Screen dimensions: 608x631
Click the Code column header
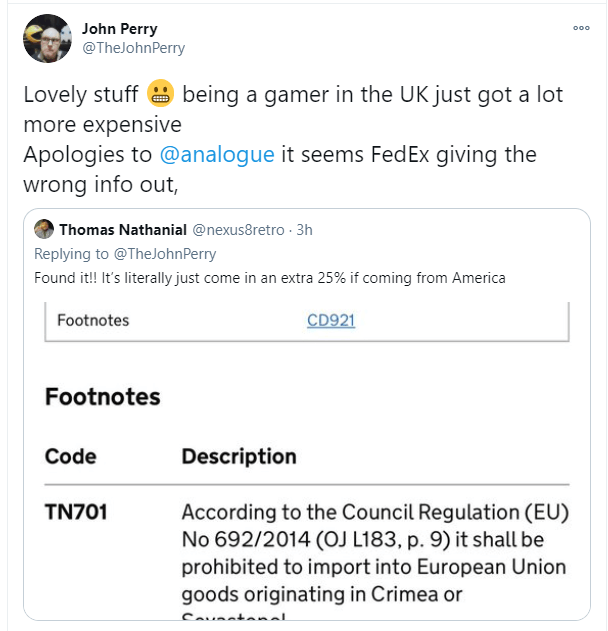click(70, 456)
